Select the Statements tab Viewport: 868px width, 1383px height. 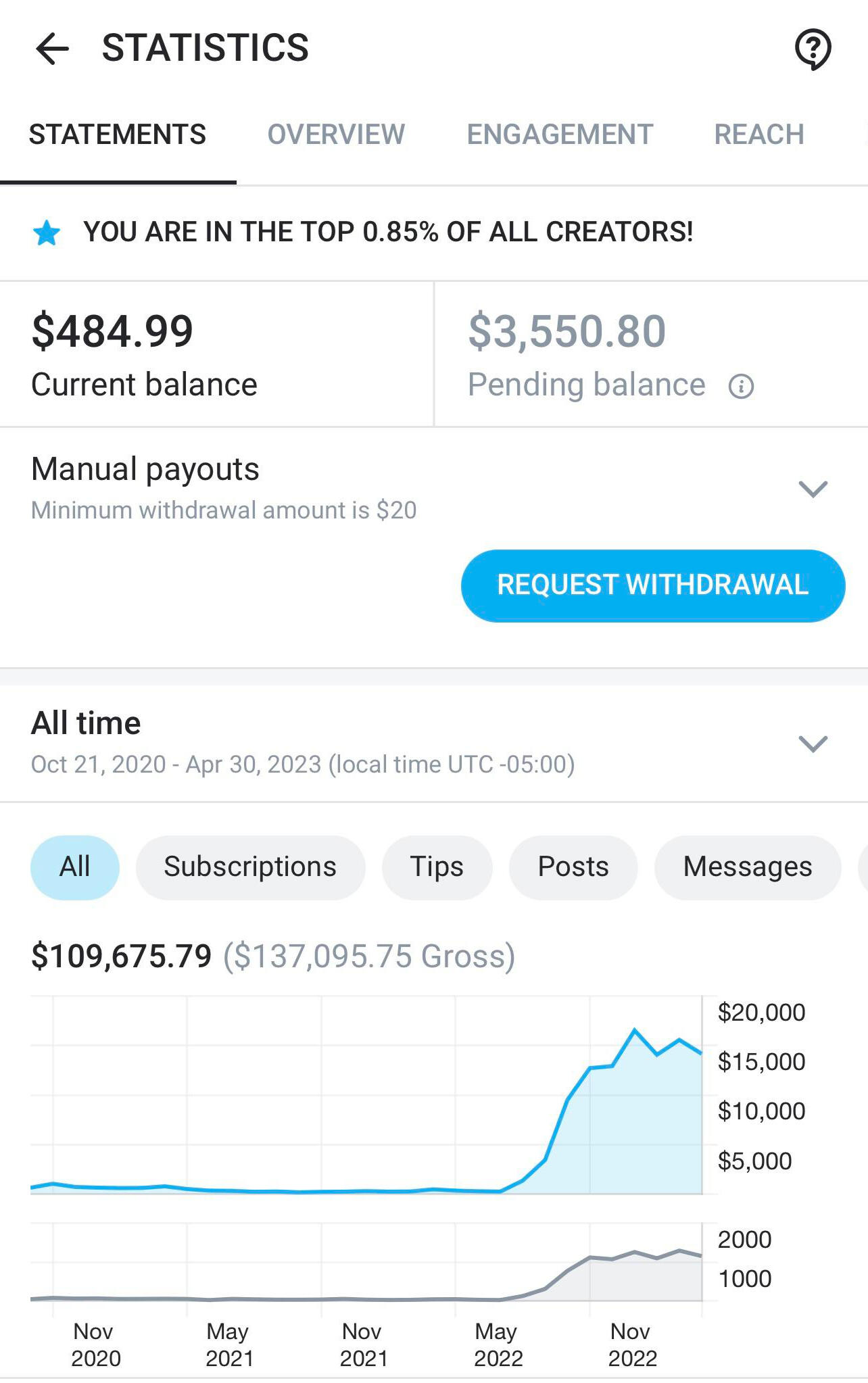(x=118, y=135)
